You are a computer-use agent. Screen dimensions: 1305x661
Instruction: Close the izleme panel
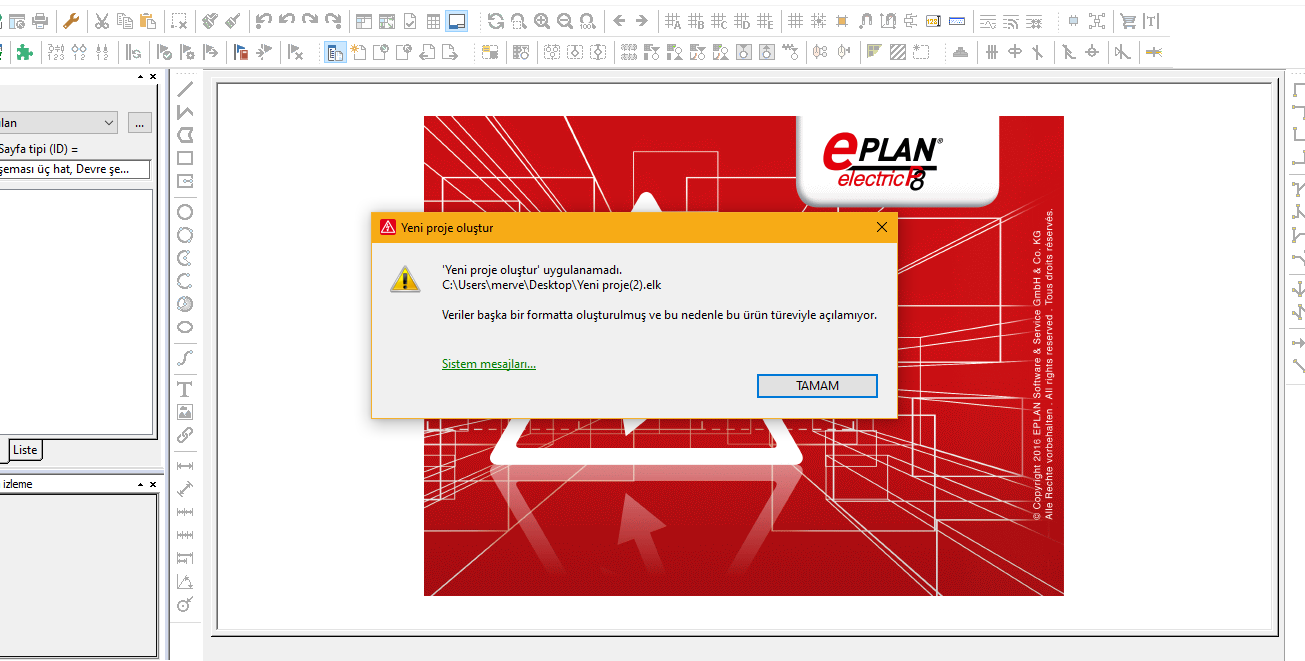[153, 484]
